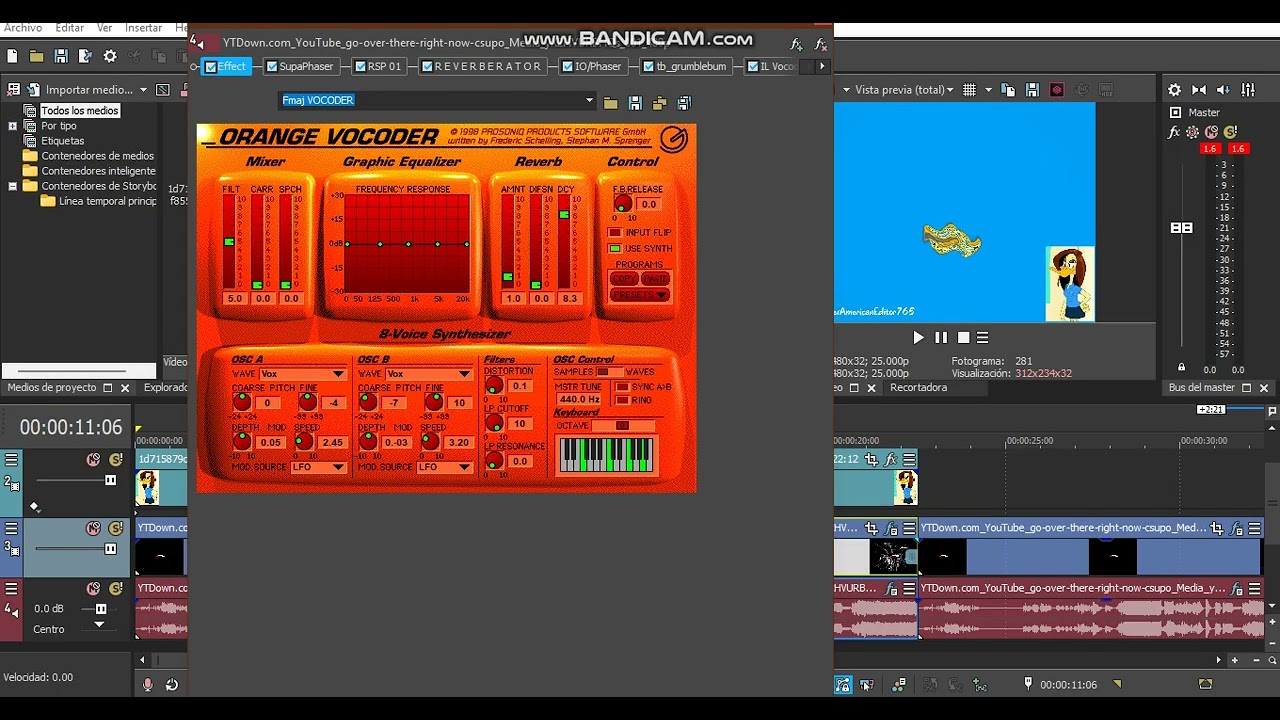Disable the SupaPhaser plug-in checkbox
1280x720 pixels.
[x=271, y=67]
